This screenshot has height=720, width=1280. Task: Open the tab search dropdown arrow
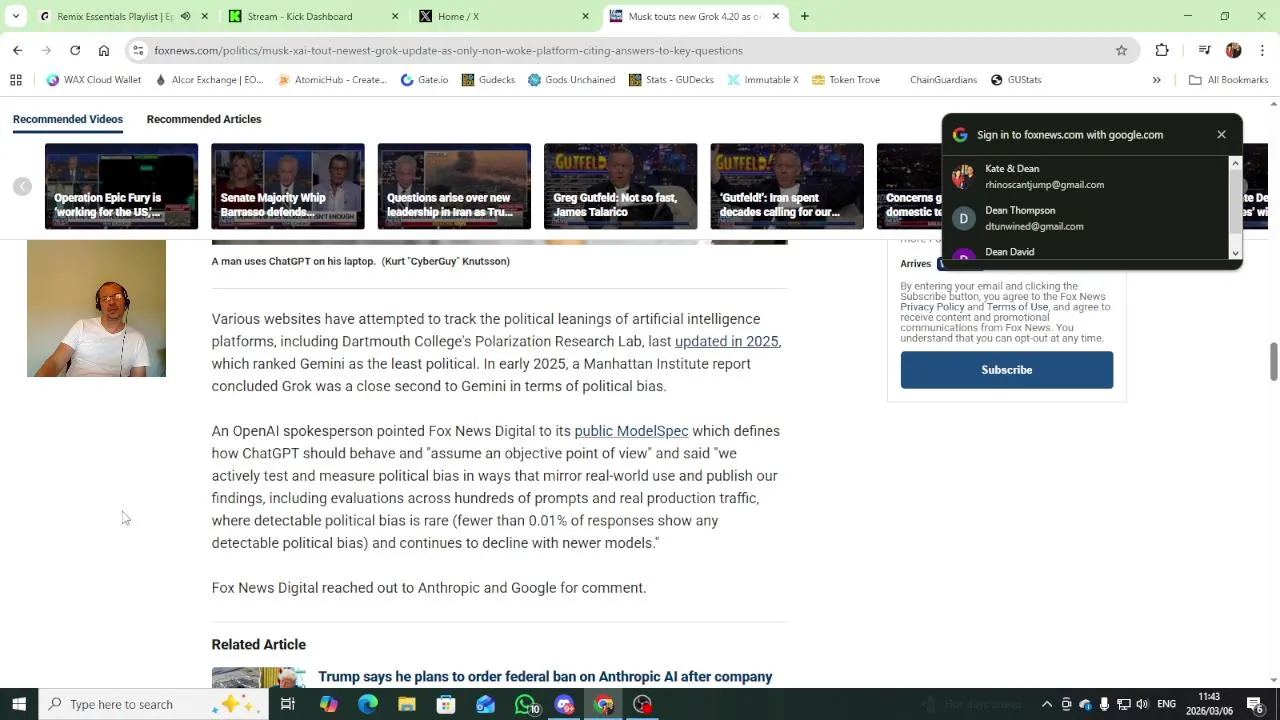pyautogui.click(x=16, y=16)
